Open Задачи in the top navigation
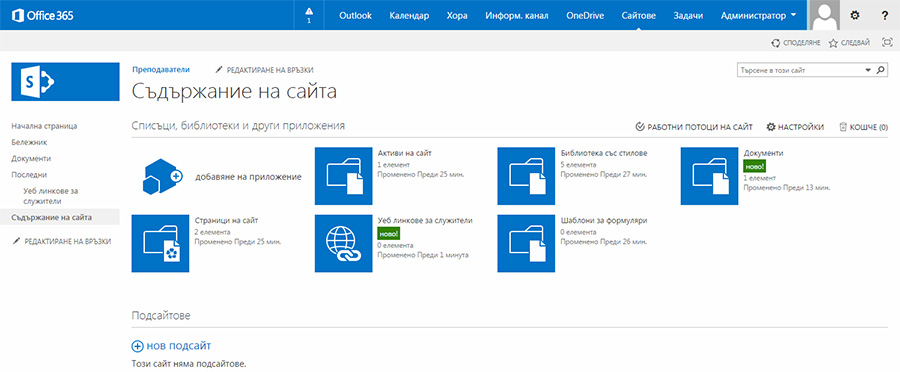 point(688,16)
